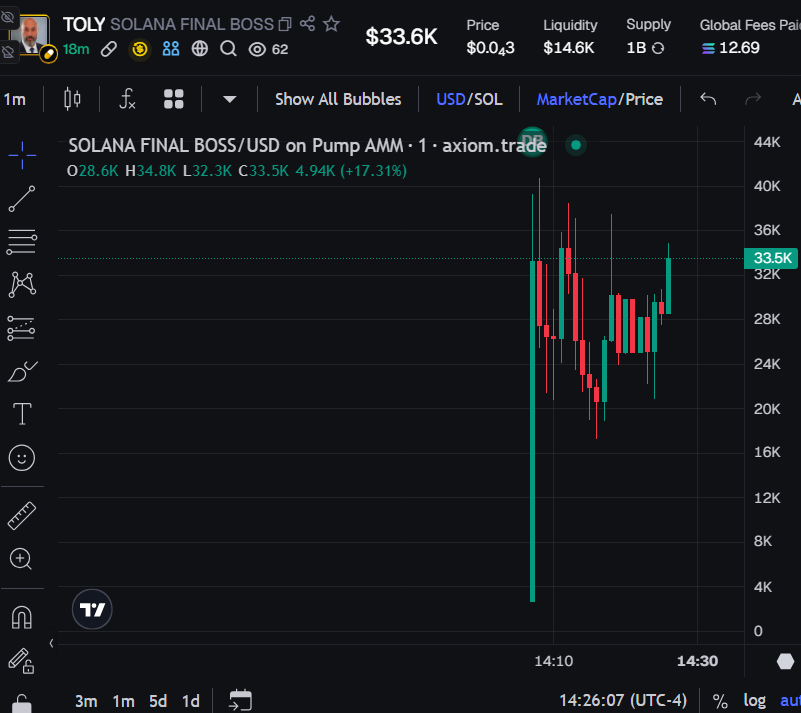Pick the brush drawing tool
Viewport: 801px width, 713px height.
(22, 371)
